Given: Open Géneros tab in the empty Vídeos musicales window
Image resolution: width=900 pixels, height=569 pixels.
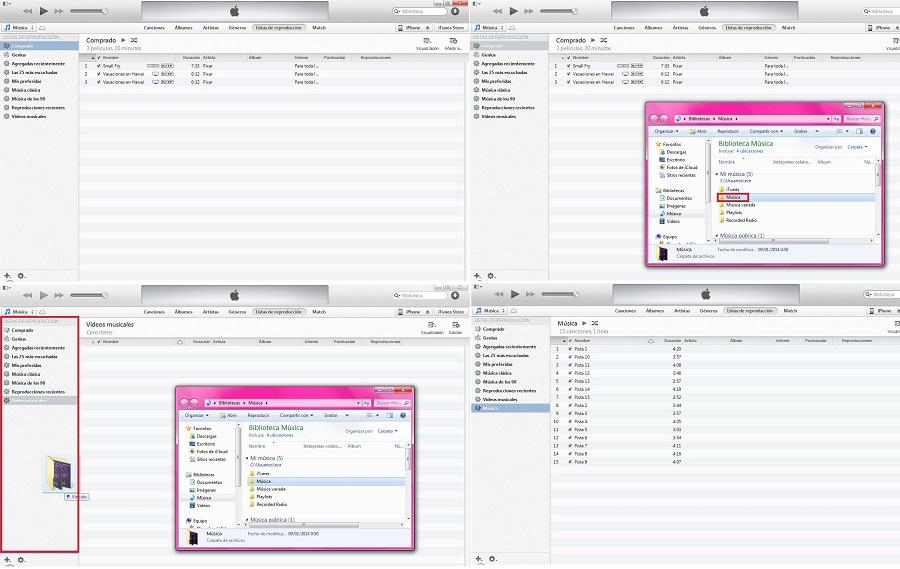Looking at the screenshot, I should (x=237, y=311).
